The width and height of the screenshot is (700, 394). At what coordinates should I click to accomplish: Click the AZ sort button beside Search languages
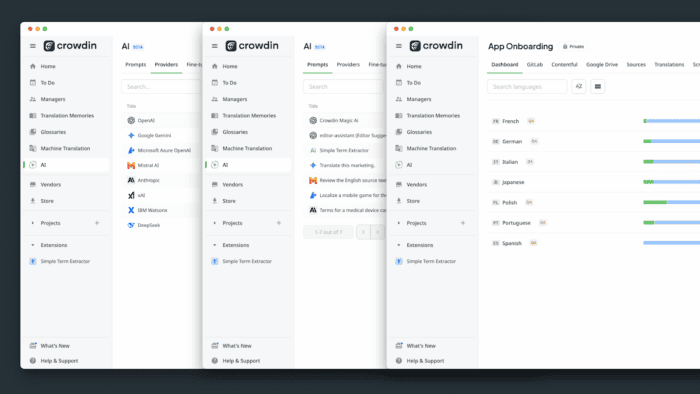point(579,87)
